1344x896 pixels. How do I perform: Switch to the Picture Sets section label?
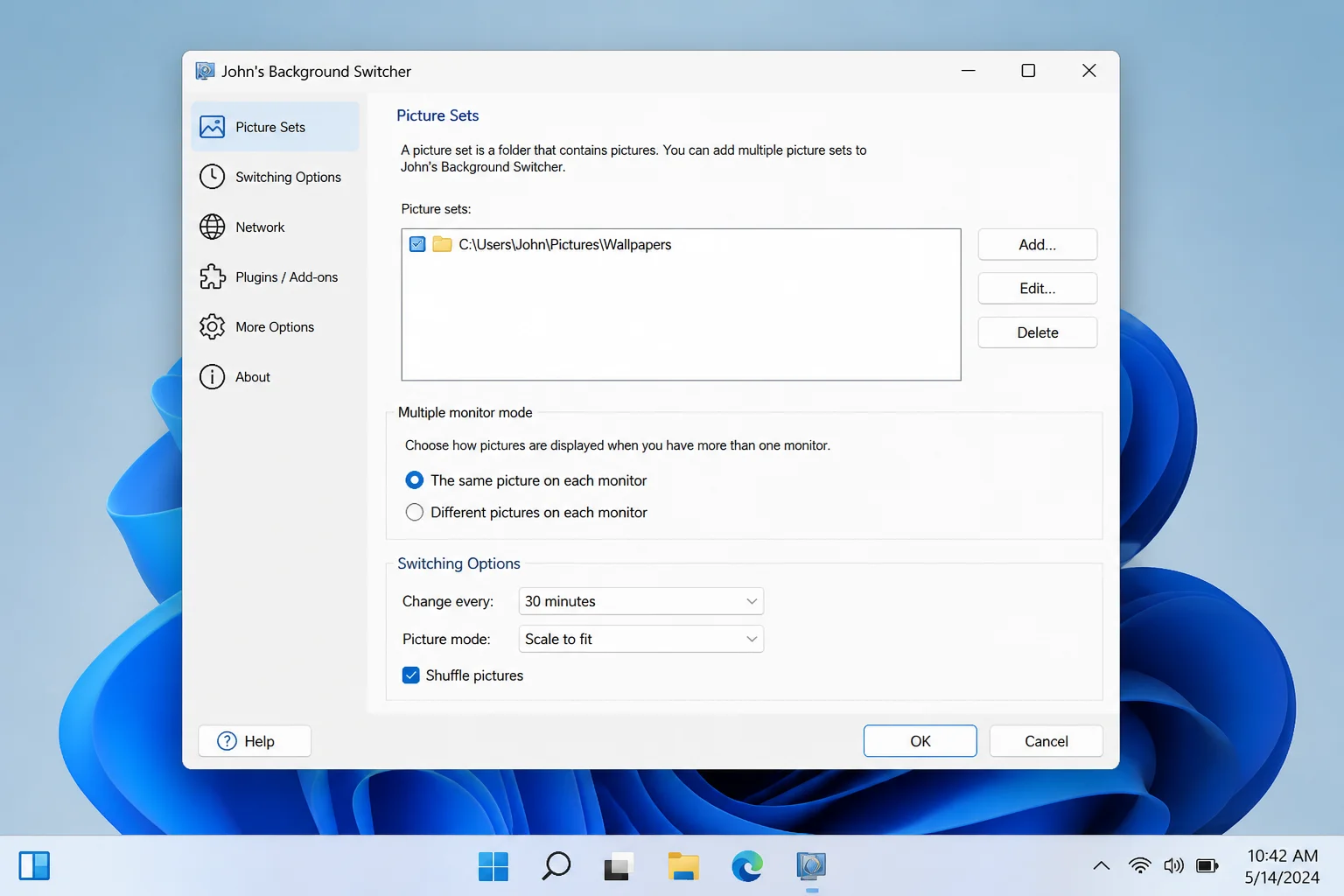tap(270, 127)
